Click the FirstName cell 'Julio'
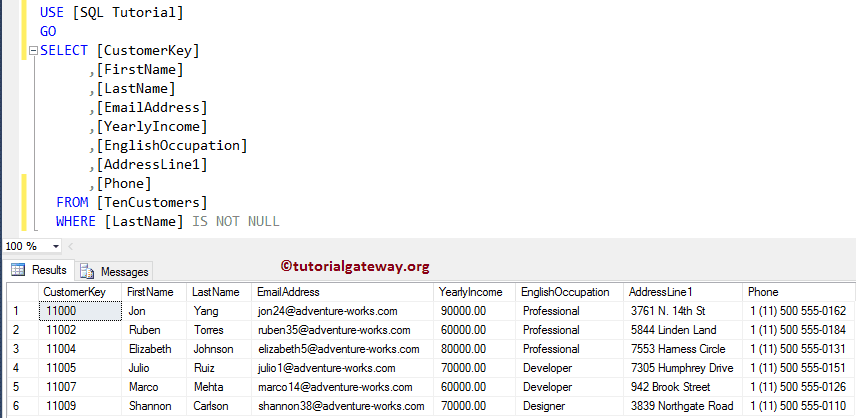 click(154, 368)
